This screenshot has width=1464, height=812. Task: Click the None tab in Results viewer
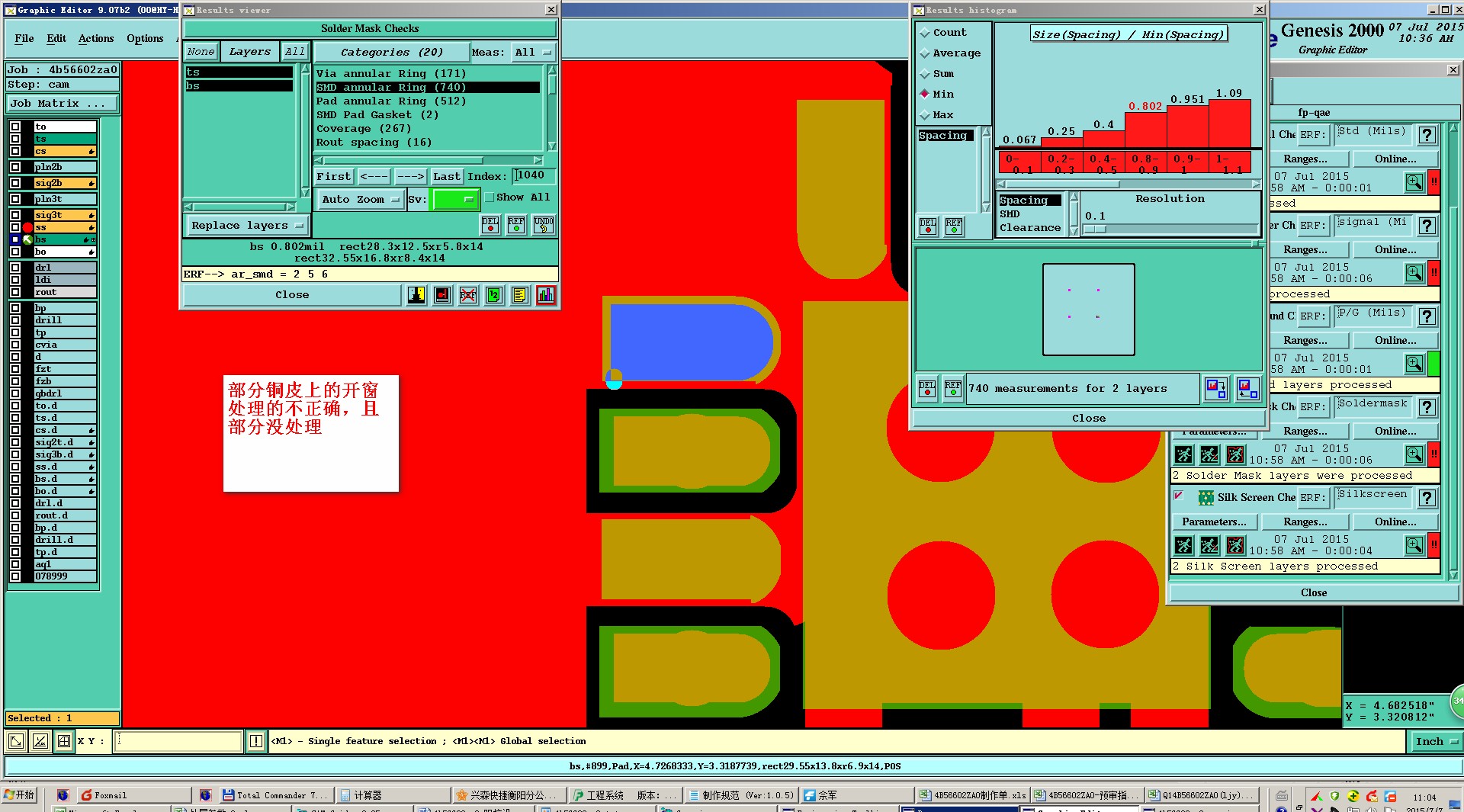(x=201, y=52)
